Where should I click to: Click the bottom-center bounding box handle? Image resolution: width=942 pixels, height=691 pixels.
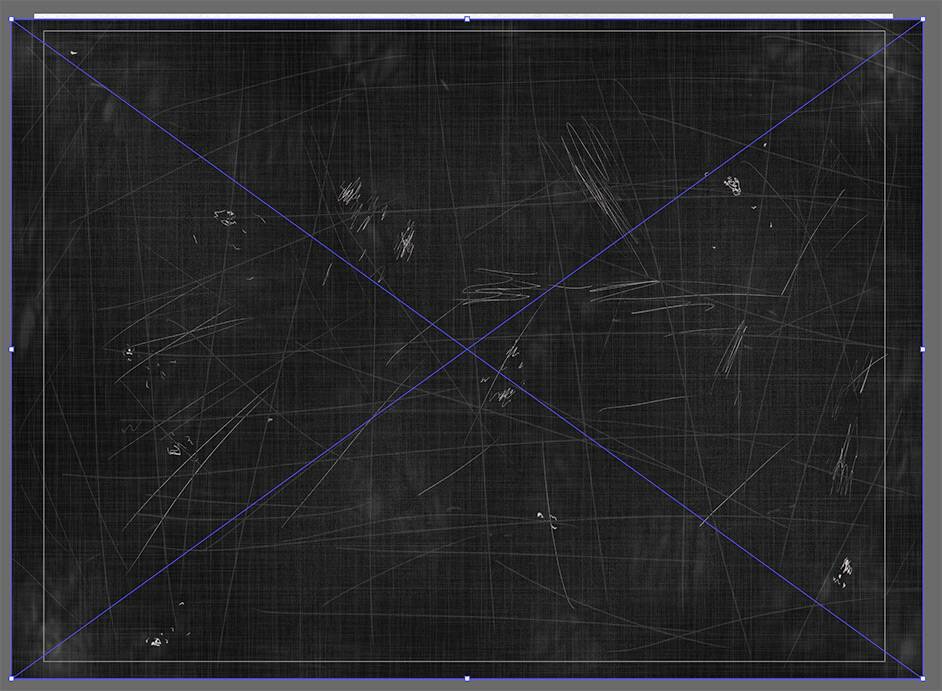[x=467, y=678]
